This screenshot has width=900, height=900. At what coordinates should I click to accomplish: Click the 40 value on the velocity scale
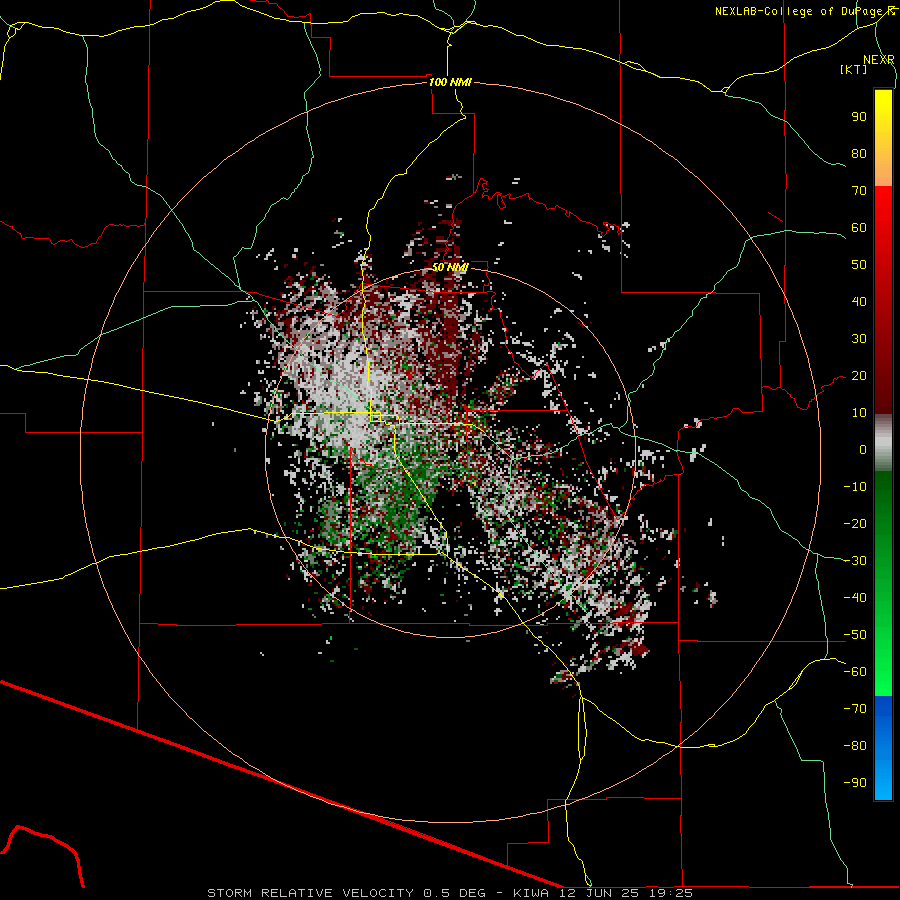(x=859, y=302)
